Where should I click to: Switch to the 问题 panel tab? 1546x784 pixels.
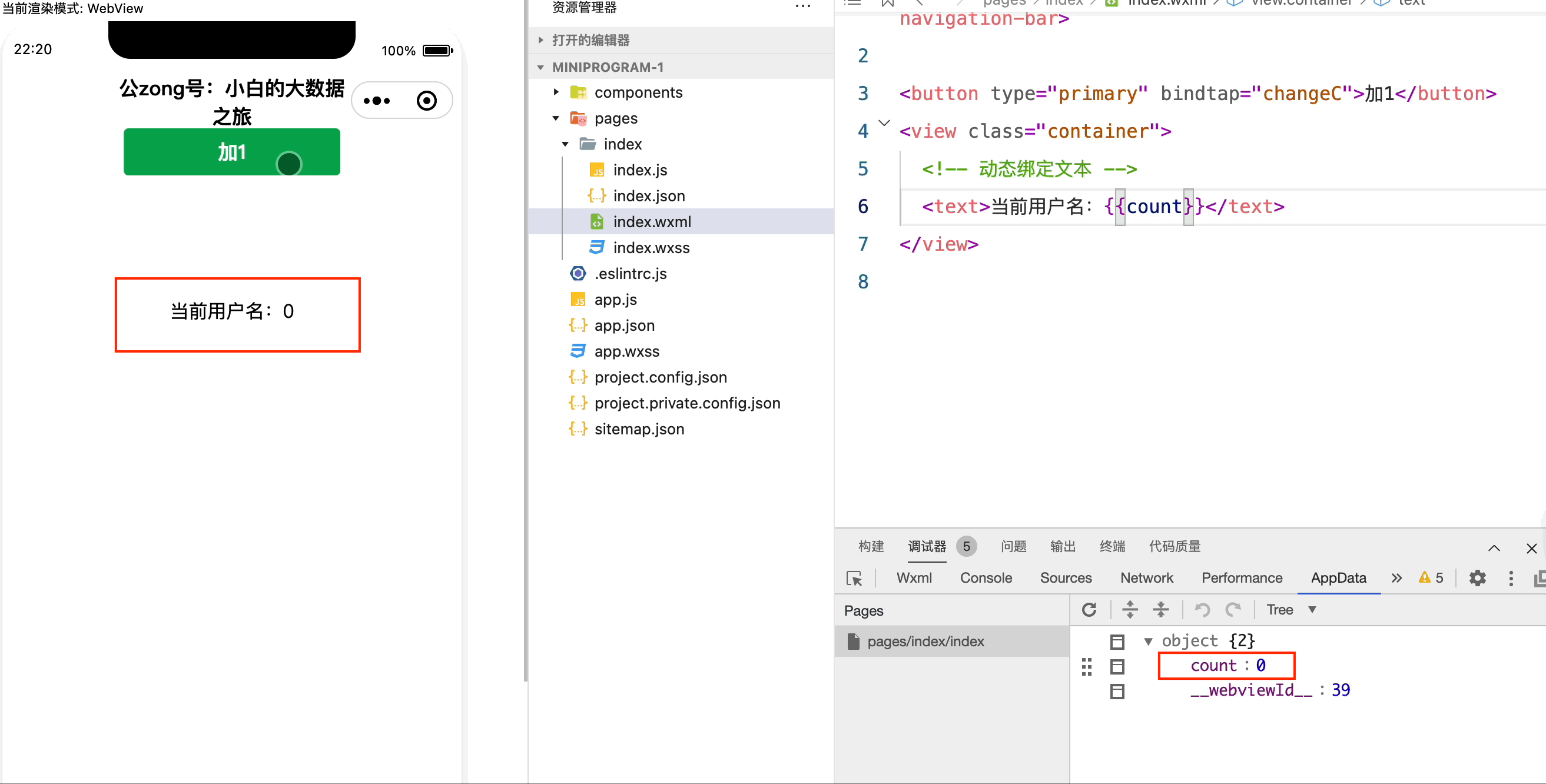click(1014, 546)
